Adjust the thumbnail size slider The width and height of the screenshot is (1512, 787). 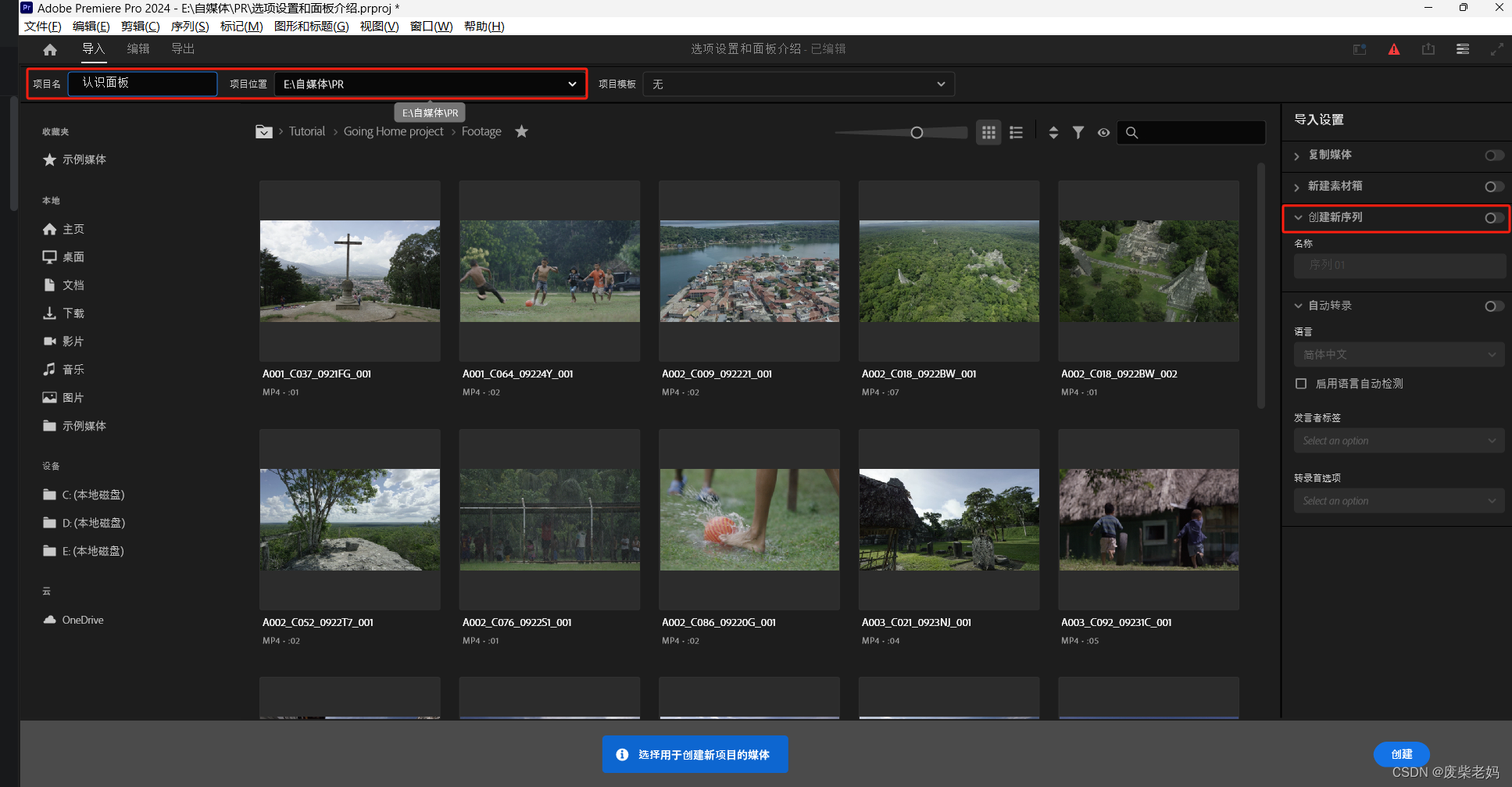tap(917, 133)
